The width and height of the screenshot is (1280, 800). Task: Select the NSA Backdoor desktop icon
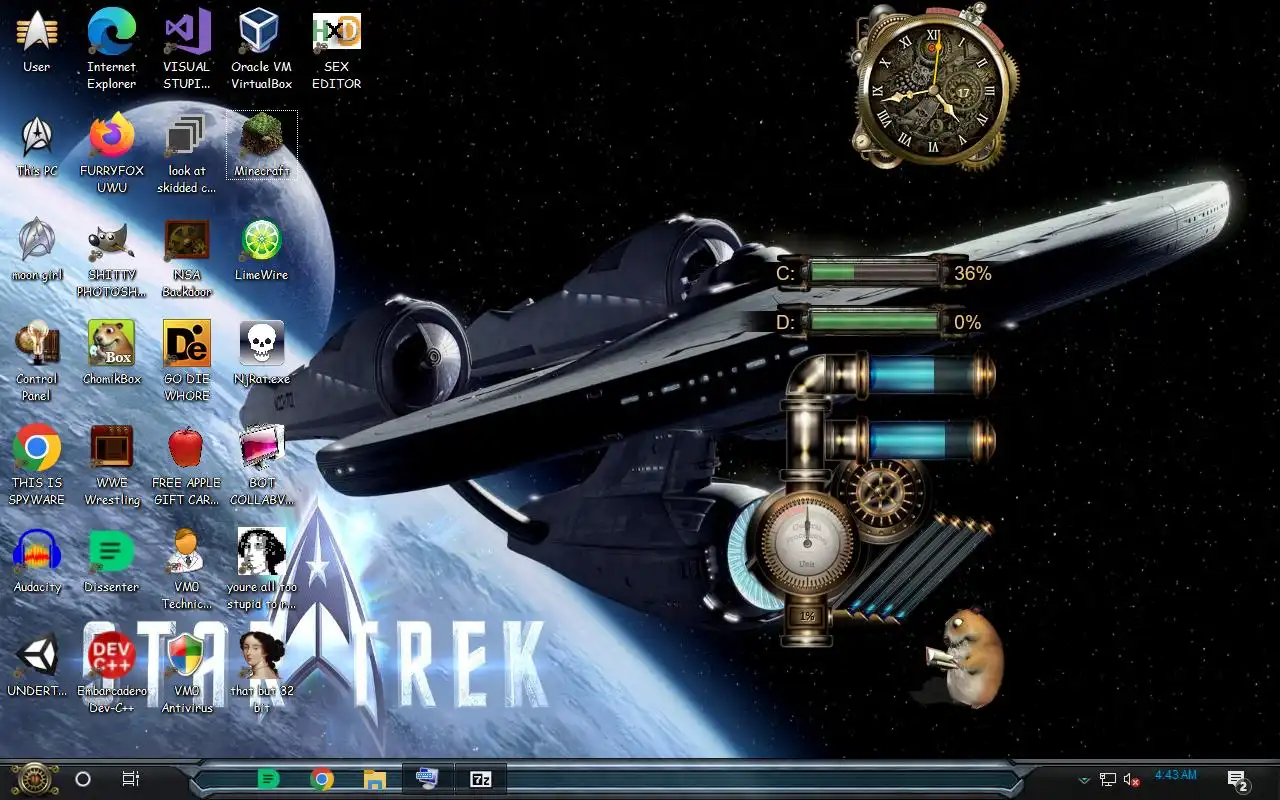click(187, 256)
